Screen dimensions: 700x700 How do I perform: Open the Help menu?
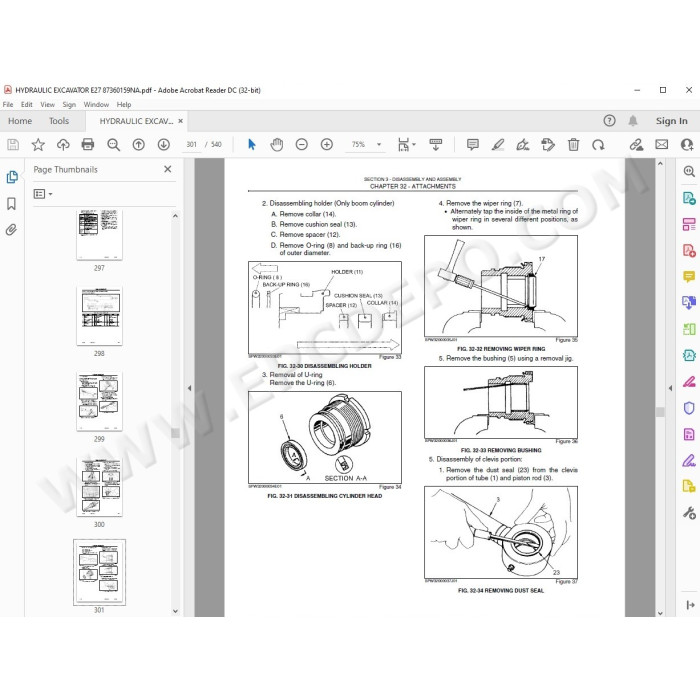(124, 104)
